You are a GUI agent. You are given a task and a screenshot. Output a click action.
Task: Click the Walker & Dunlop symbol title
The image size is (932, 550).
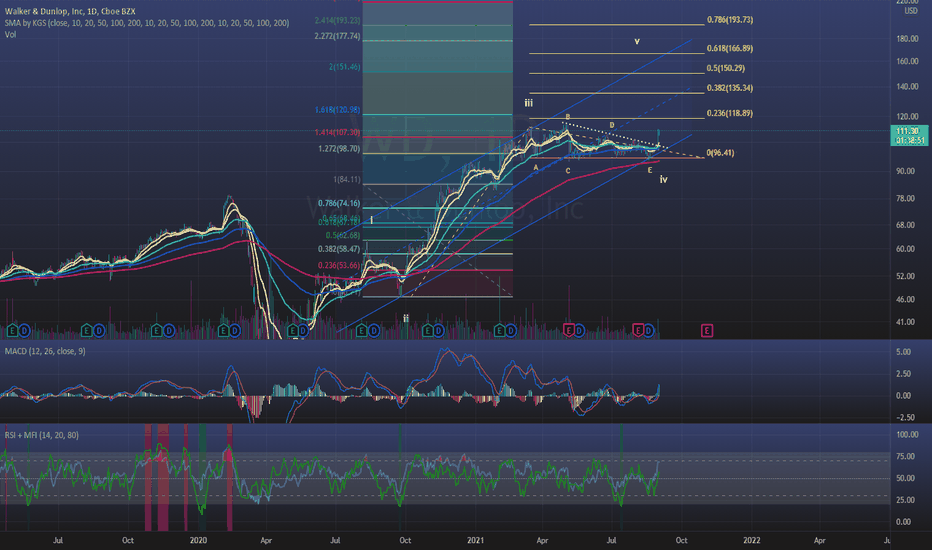pos(70,11)
